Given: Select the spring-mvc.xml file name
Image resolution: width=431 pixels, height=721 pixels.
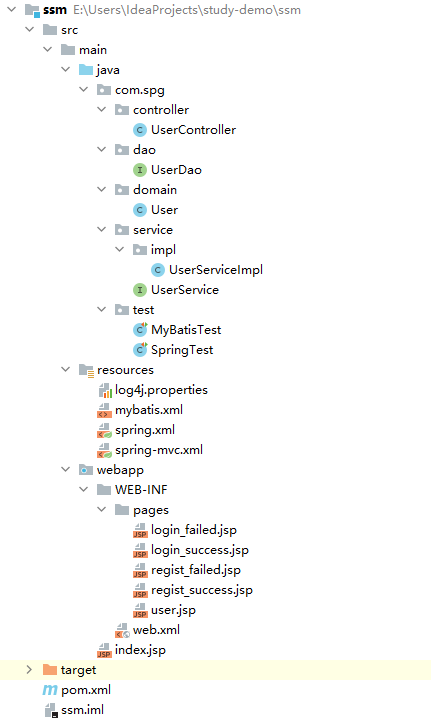Looking at the screenshot, I should 159,450.
